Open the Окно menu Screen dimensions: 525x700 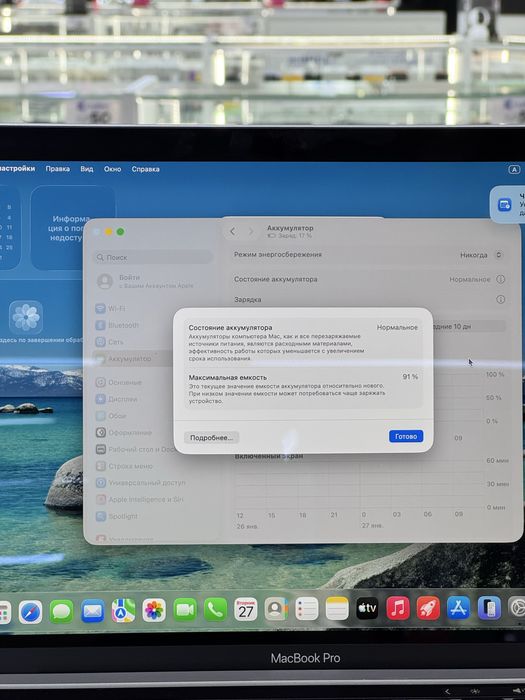(x=112, y=169)
